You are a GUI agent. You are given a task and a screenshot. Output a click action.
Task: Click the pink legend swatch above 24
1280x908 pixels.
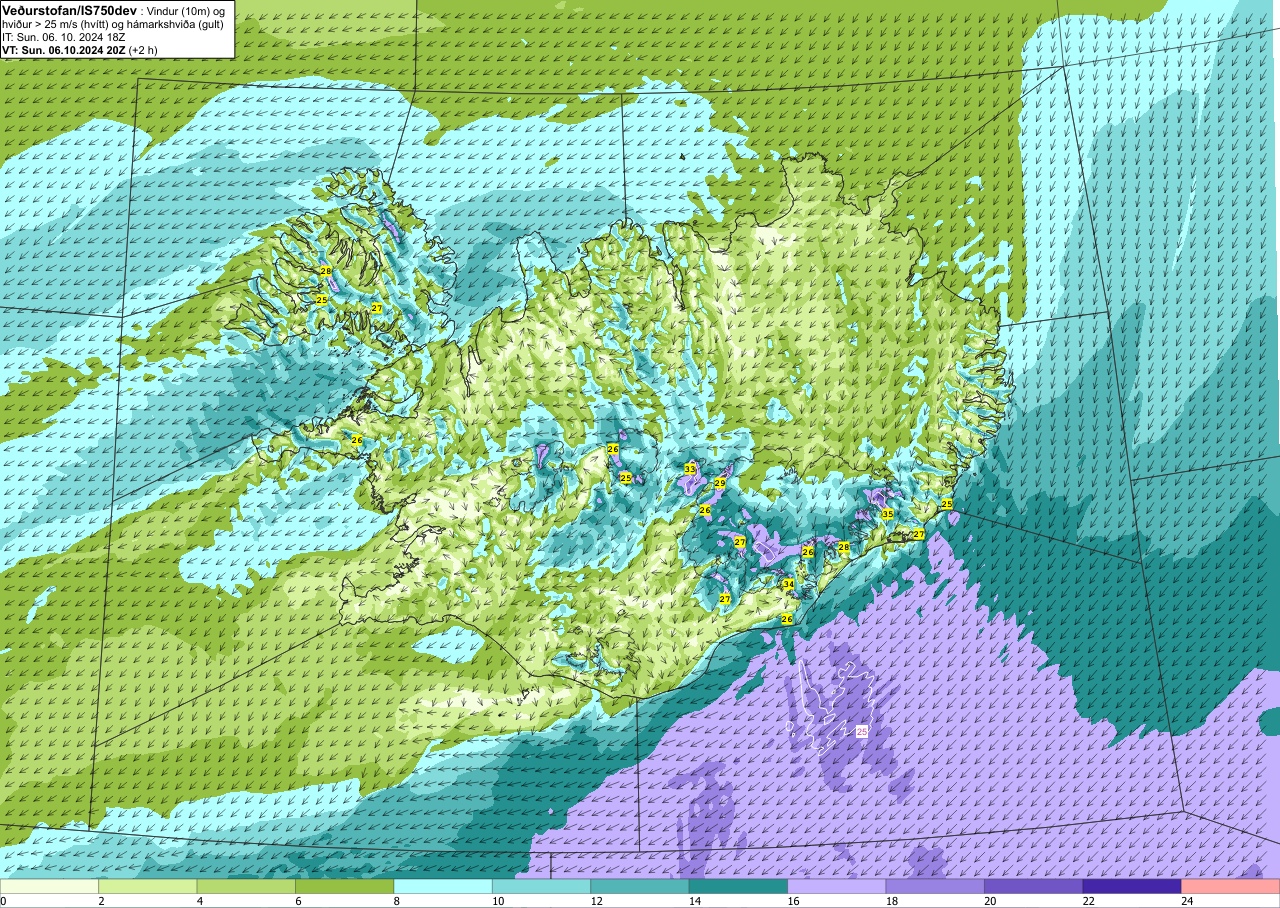pyautogui.click(x=1231, y=886)
